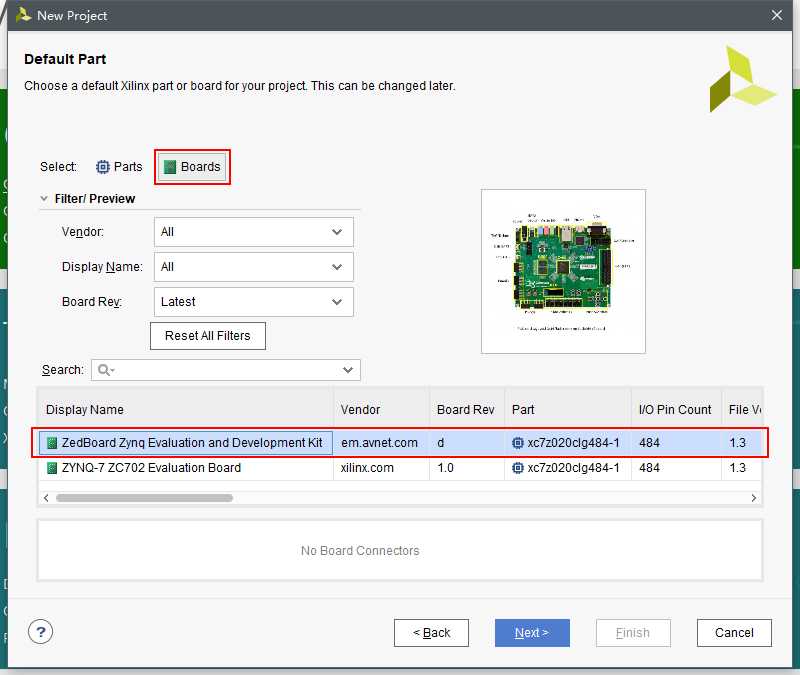Click the board table horizontal scrollbar thumb

[x=144, y=498]
